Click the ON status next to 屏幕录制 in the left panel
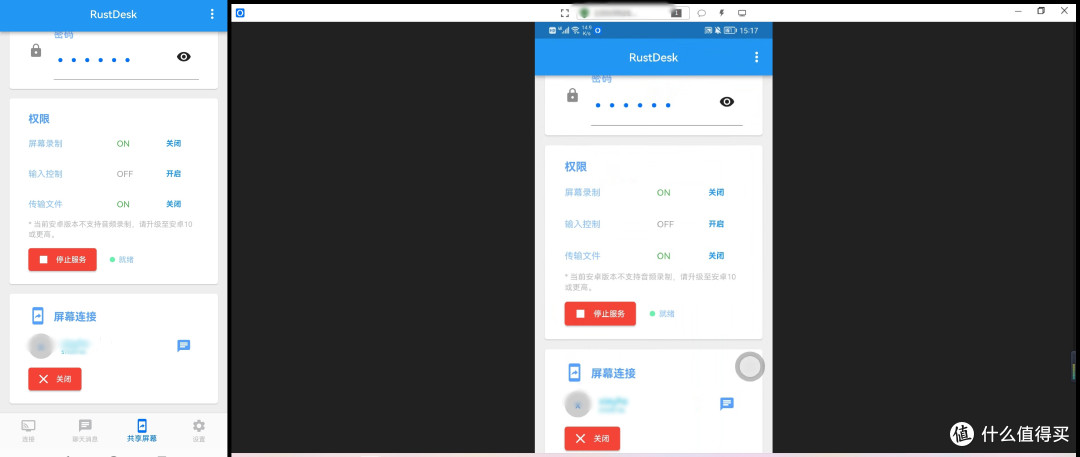The width and height of the screenshot is (1080, 457). point(123,143)
